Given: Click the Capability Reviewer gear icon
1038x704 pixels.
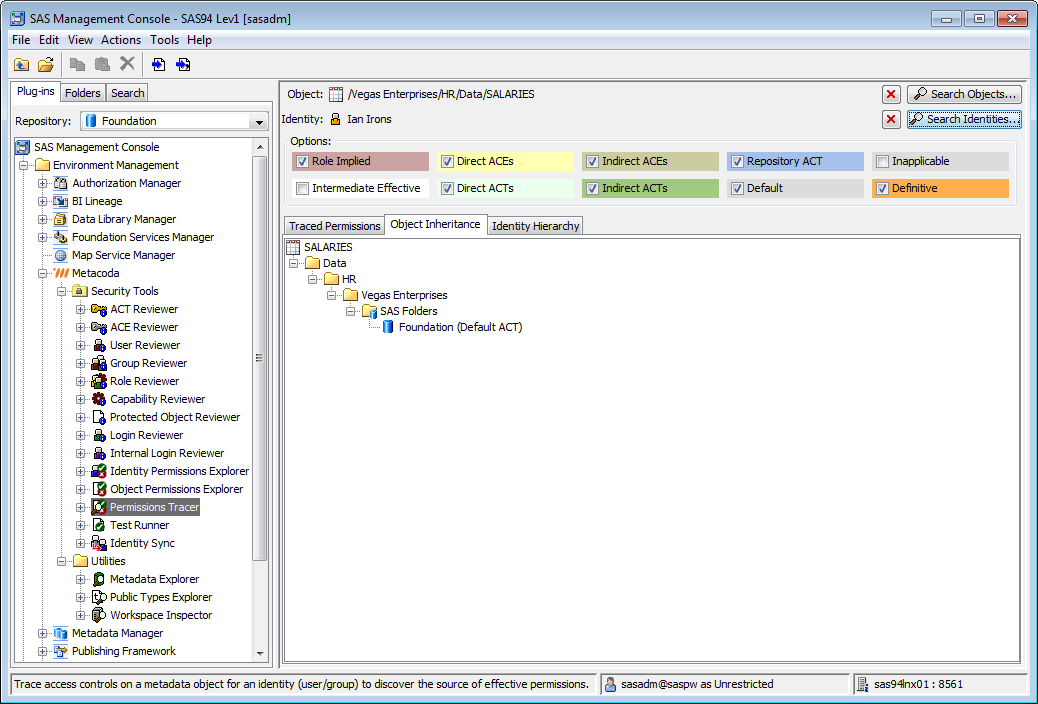Looking at the screenshot, I should 99,399.
